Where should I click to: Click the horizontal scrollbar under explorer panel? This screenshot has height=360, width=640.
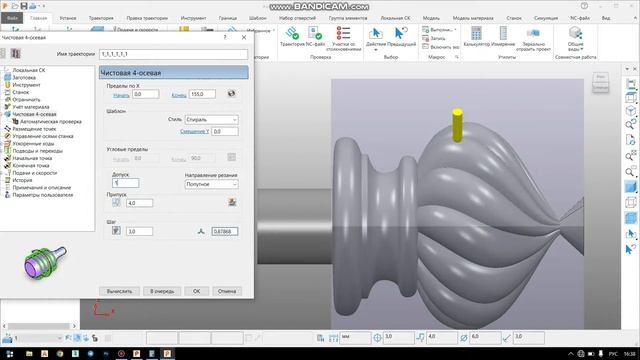40,326
